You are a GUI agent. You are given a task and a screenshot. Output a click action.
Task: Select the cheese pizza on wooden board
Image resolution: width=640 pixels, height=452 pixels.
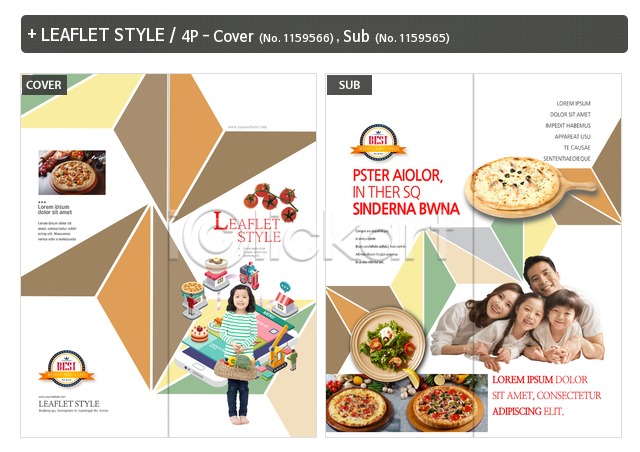[530, 188]
